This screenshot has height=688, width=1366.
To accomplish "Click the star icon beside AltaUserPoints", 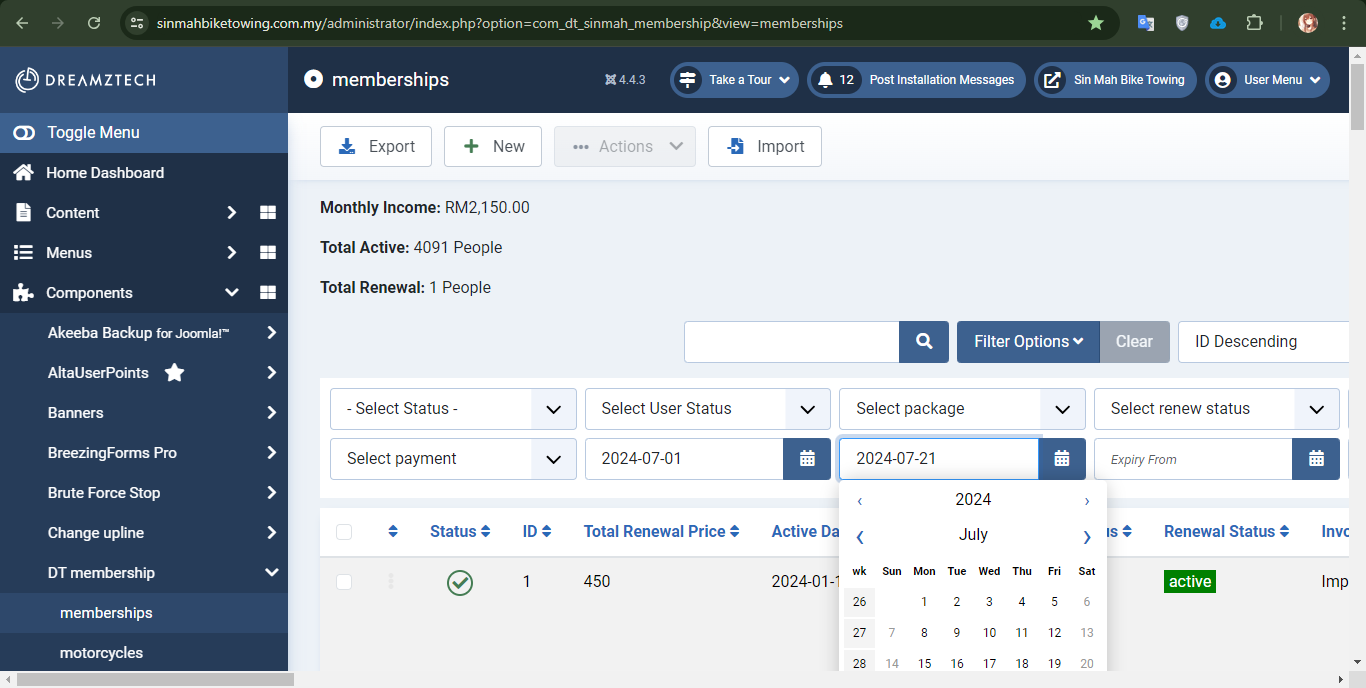I will tap(174, 373).
